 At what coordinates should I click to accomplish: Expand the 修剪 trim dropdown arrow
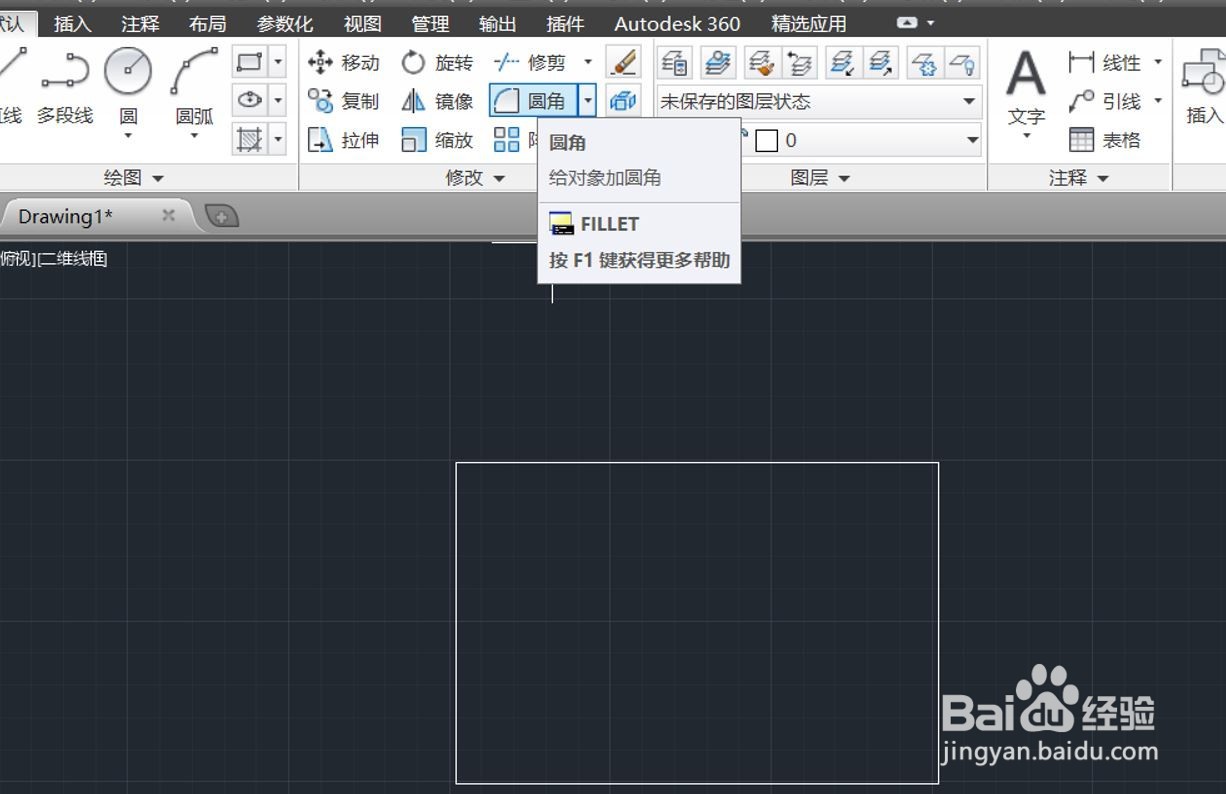[x=588, y=63]
